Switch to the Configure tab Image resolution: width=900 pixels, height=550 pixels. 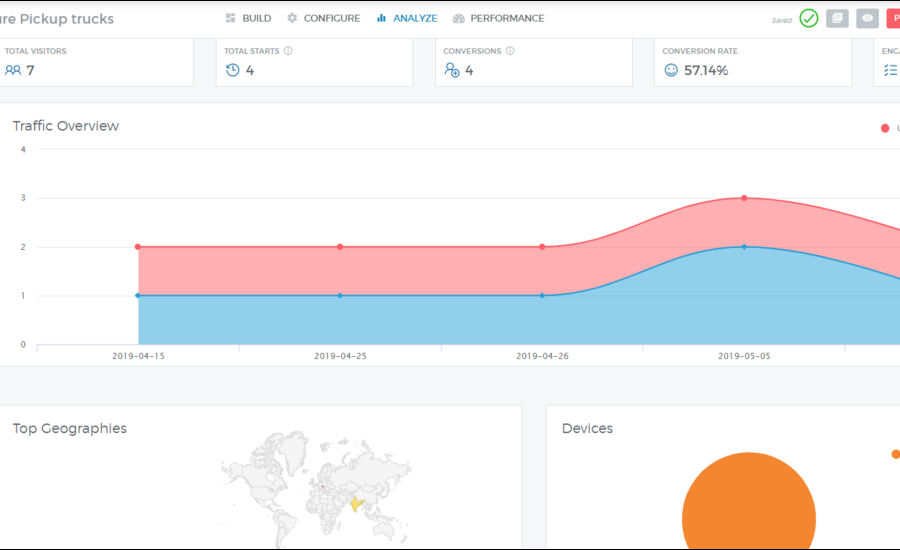(323, 18)
